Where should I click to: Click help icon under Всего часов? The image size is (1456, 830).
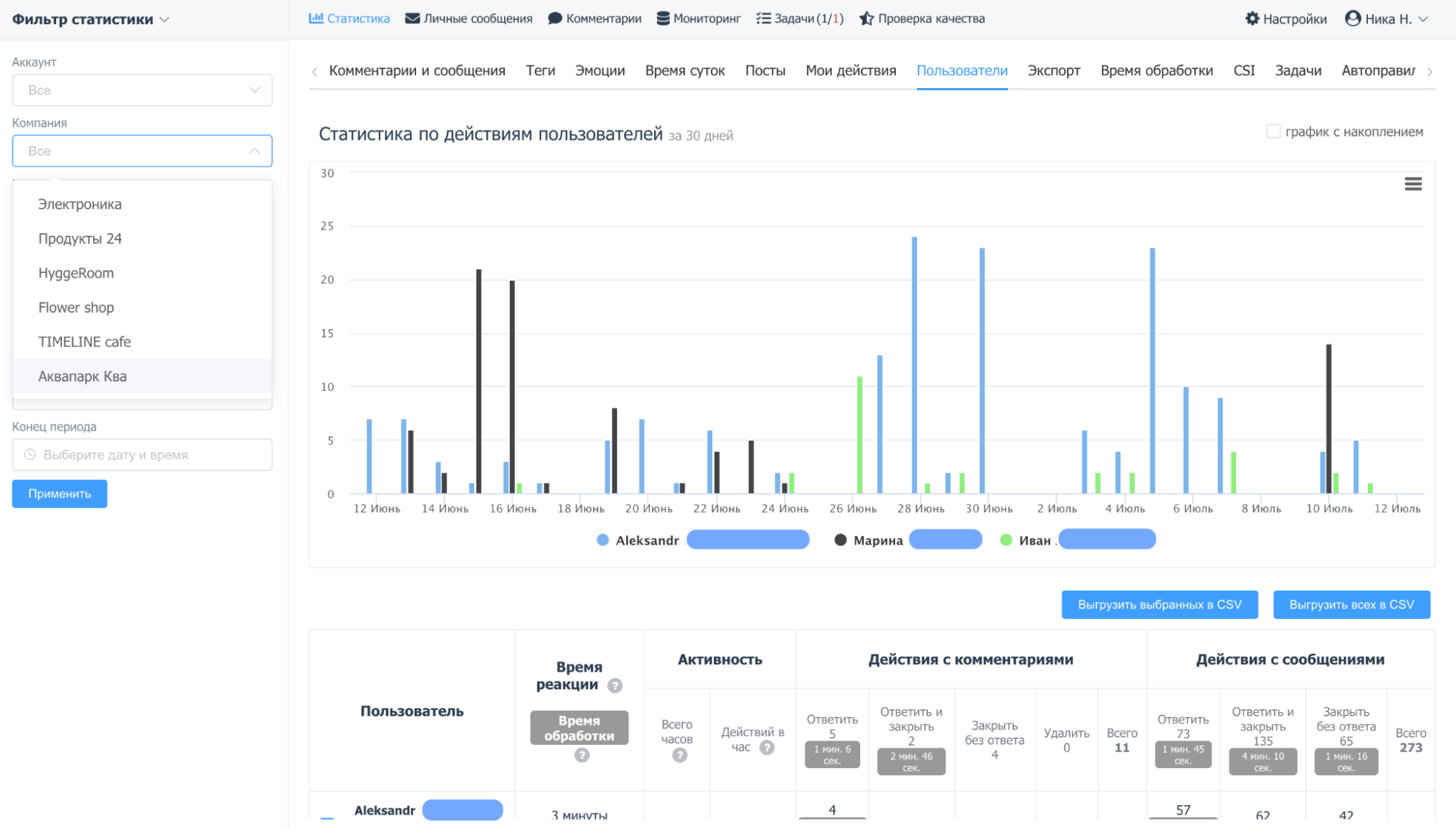click(679, 756)
